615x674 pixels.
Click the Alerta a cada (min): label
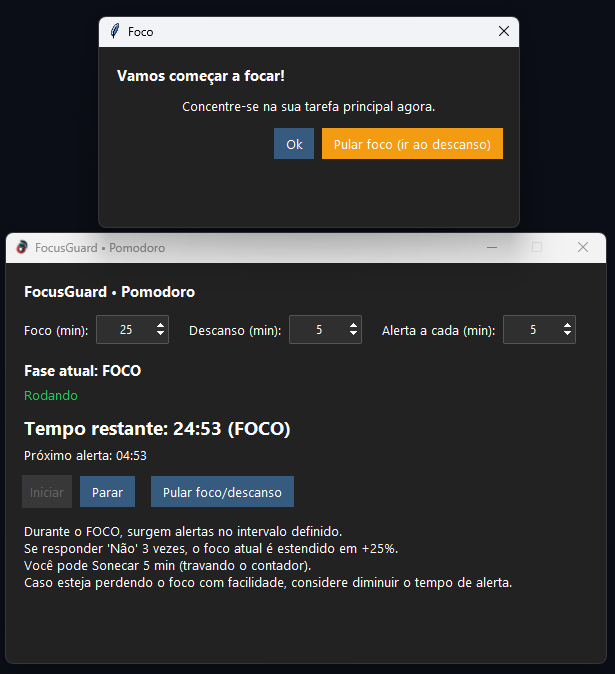point(438,331)
